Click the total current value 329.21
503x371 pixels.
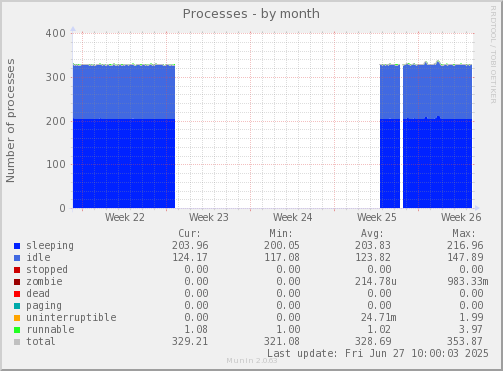point(190,341)
